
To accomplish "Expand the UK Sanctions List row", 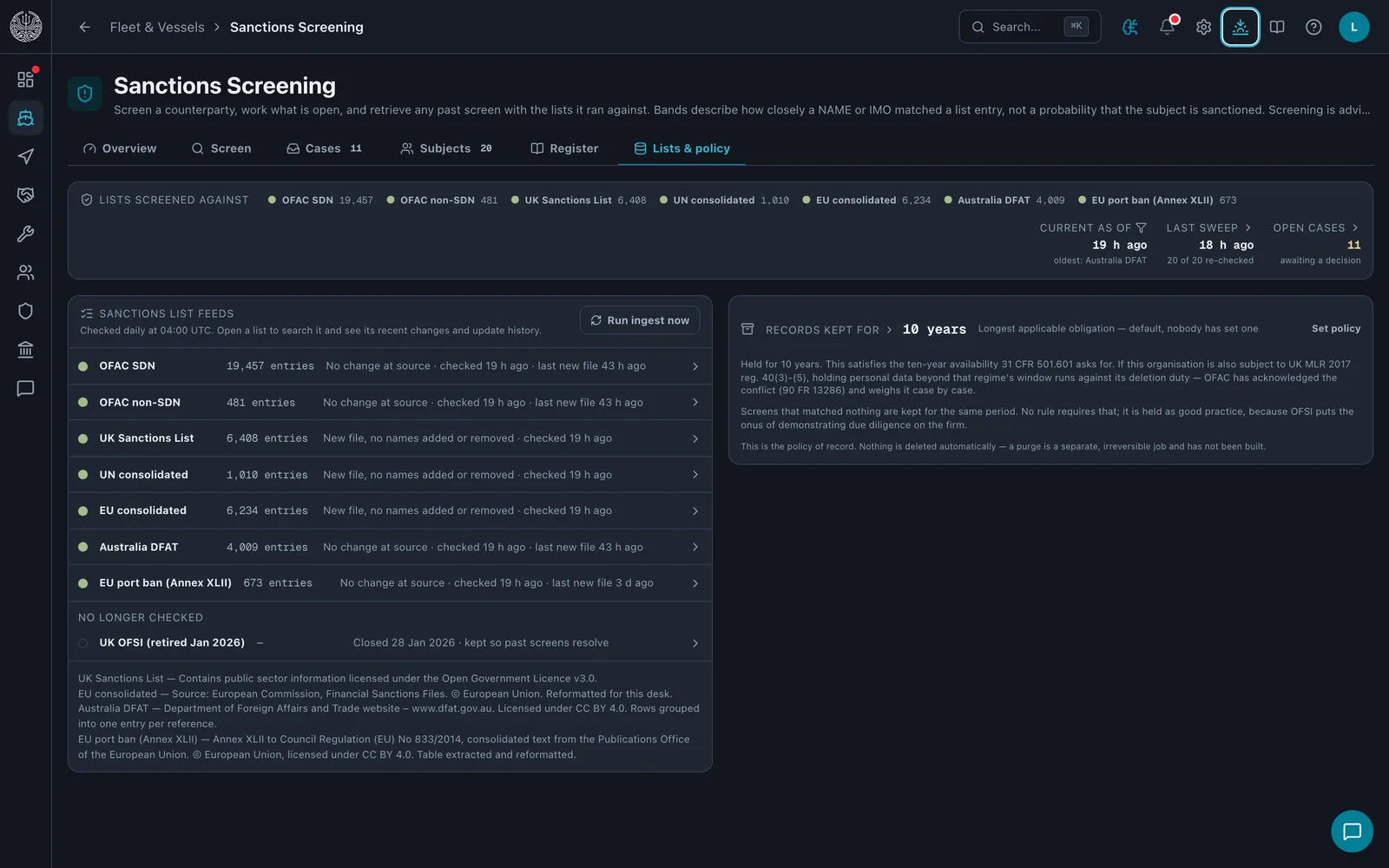I will [x=390, y=438].
